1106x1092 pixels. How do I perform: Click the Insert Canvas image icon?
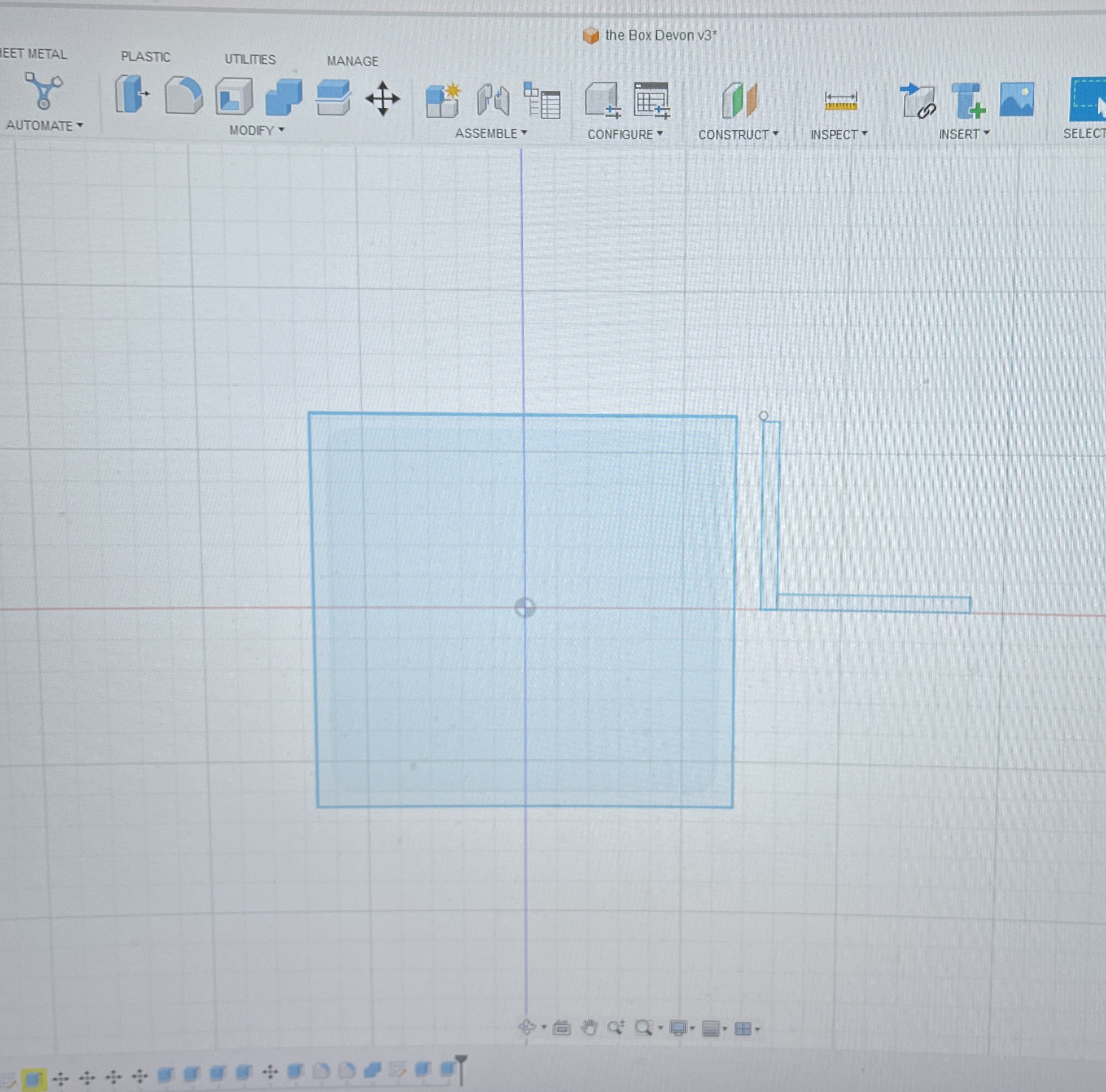point(1017,100)
